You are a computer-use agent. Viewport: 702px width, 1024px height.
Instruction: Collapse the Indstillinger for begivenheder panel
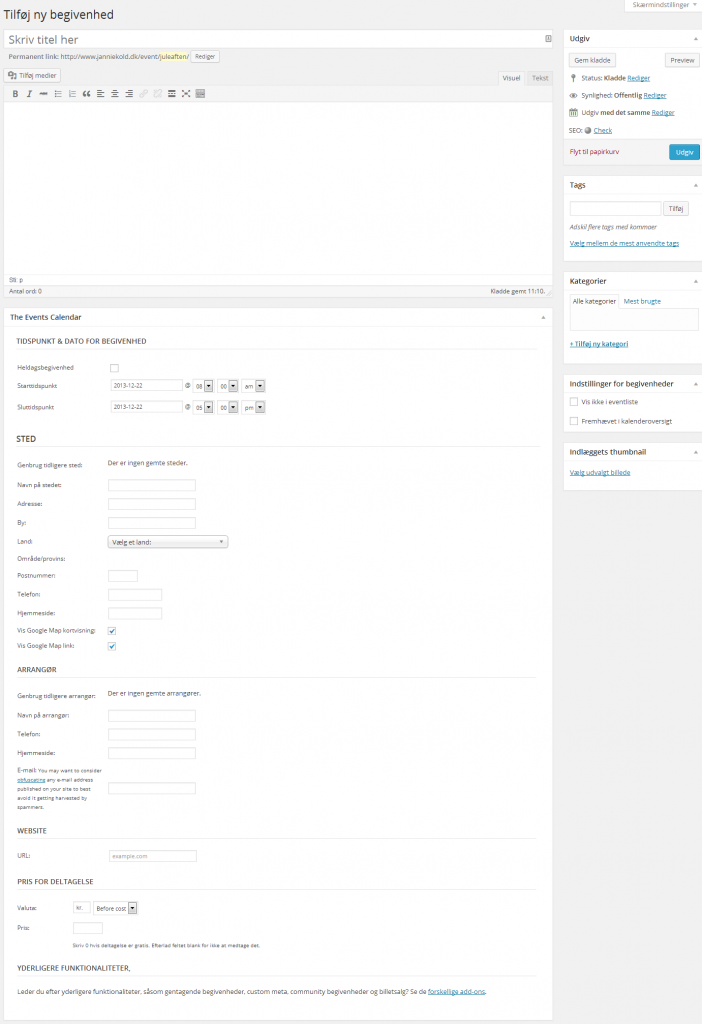(695, 384)
